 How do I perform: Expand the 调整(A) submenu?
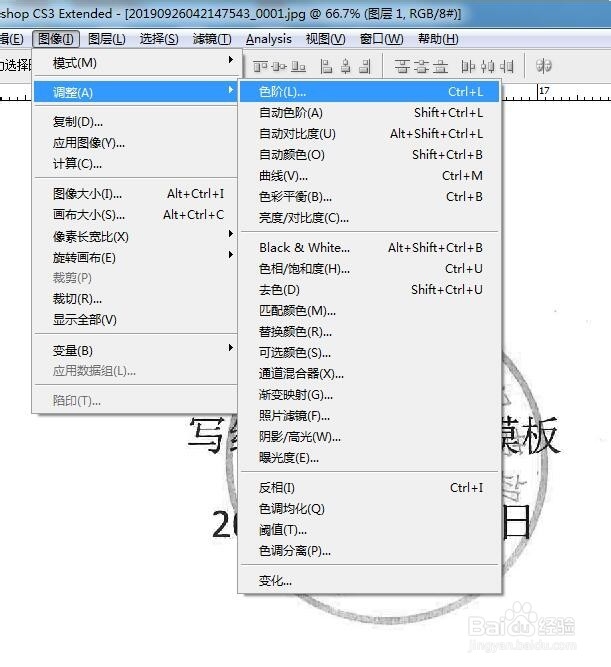pyautogui.click(x=135, y=92)
